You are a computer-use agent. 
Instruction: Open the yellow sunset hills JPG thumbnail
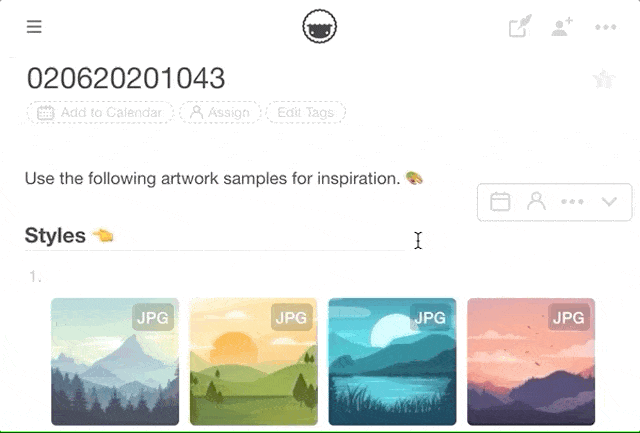coord(253,362)
